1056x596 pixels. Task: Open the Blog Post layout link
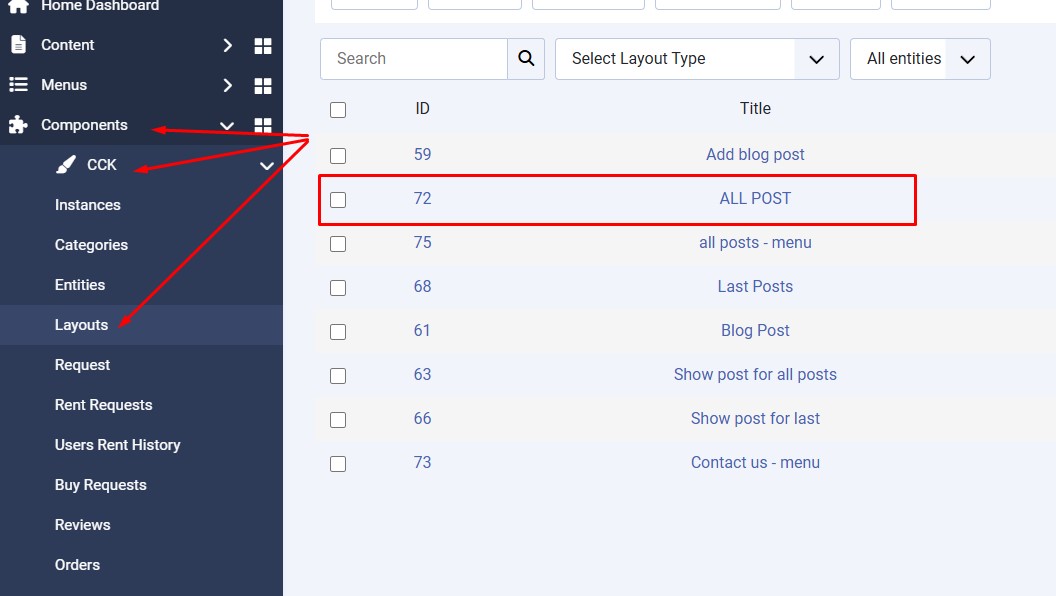pyautogui.click(x=755, y=330)
